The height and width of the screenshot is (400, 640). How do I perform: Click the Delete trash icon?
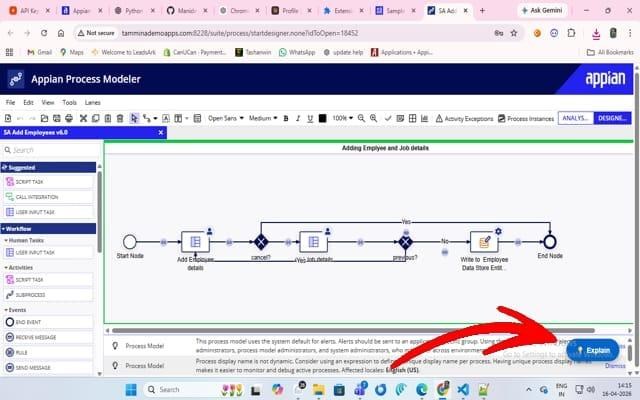coord(120,118)
